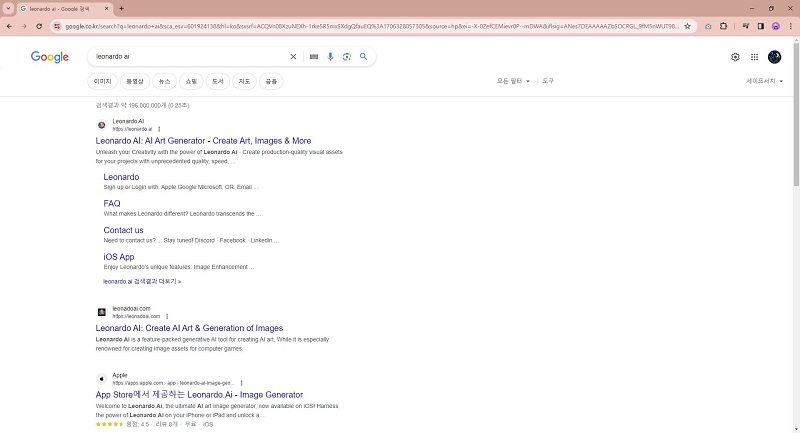Close the leonardo ai Google tab
The height and width of the screenshot is (433, 800).
[106, 8]
